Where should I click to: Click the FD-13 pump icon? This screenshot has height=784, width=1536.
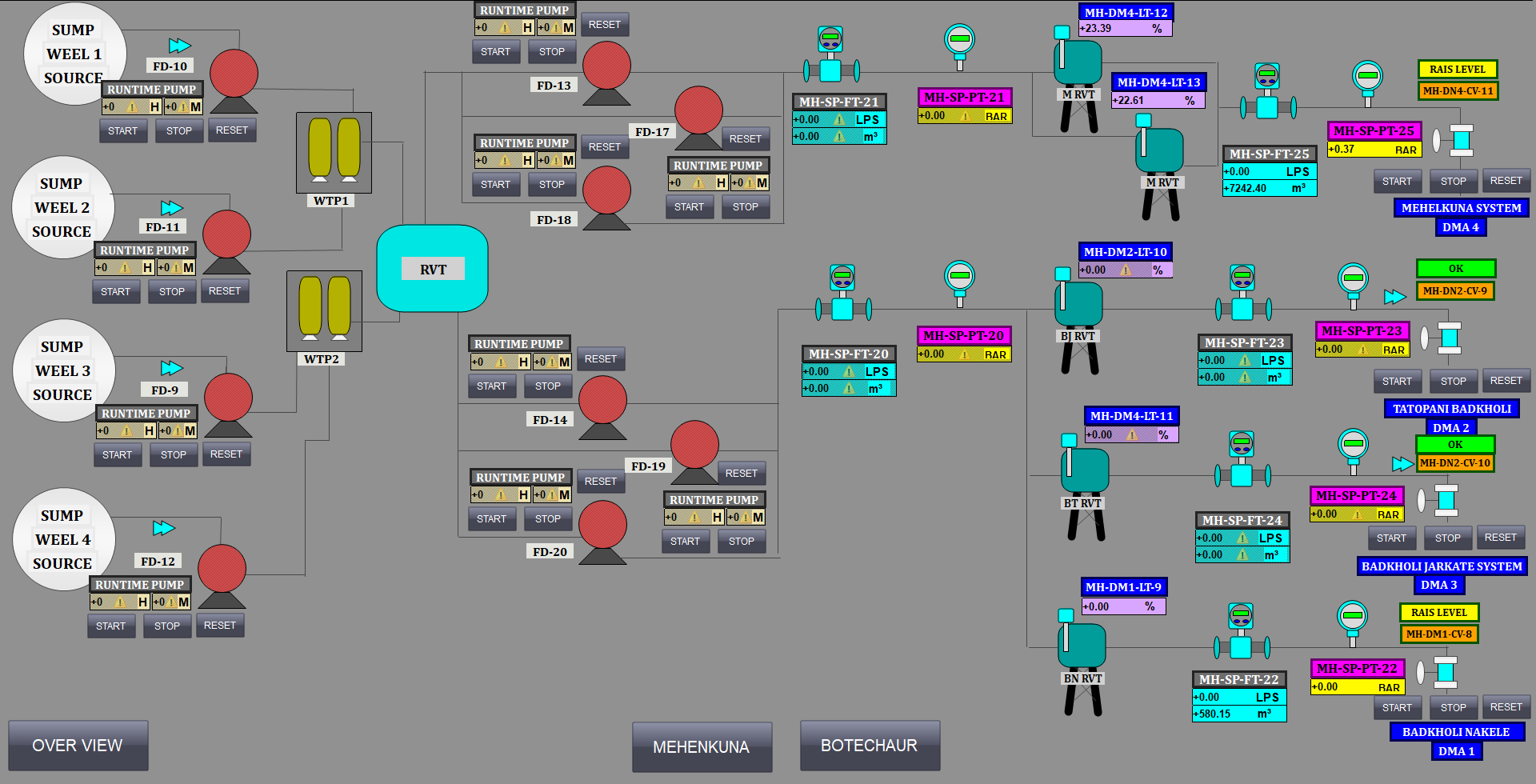[x=606, y=71]
